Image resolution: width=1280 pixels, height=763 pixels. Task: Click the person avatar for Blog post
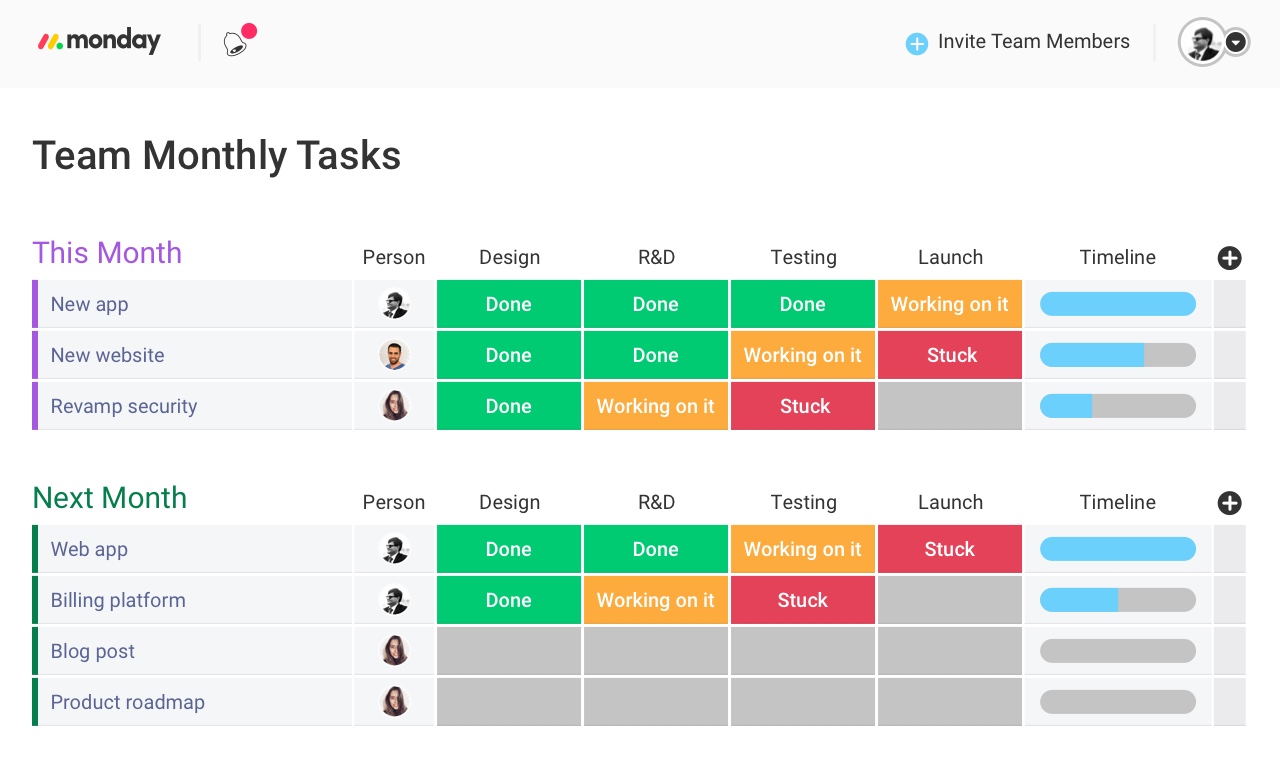394,651
